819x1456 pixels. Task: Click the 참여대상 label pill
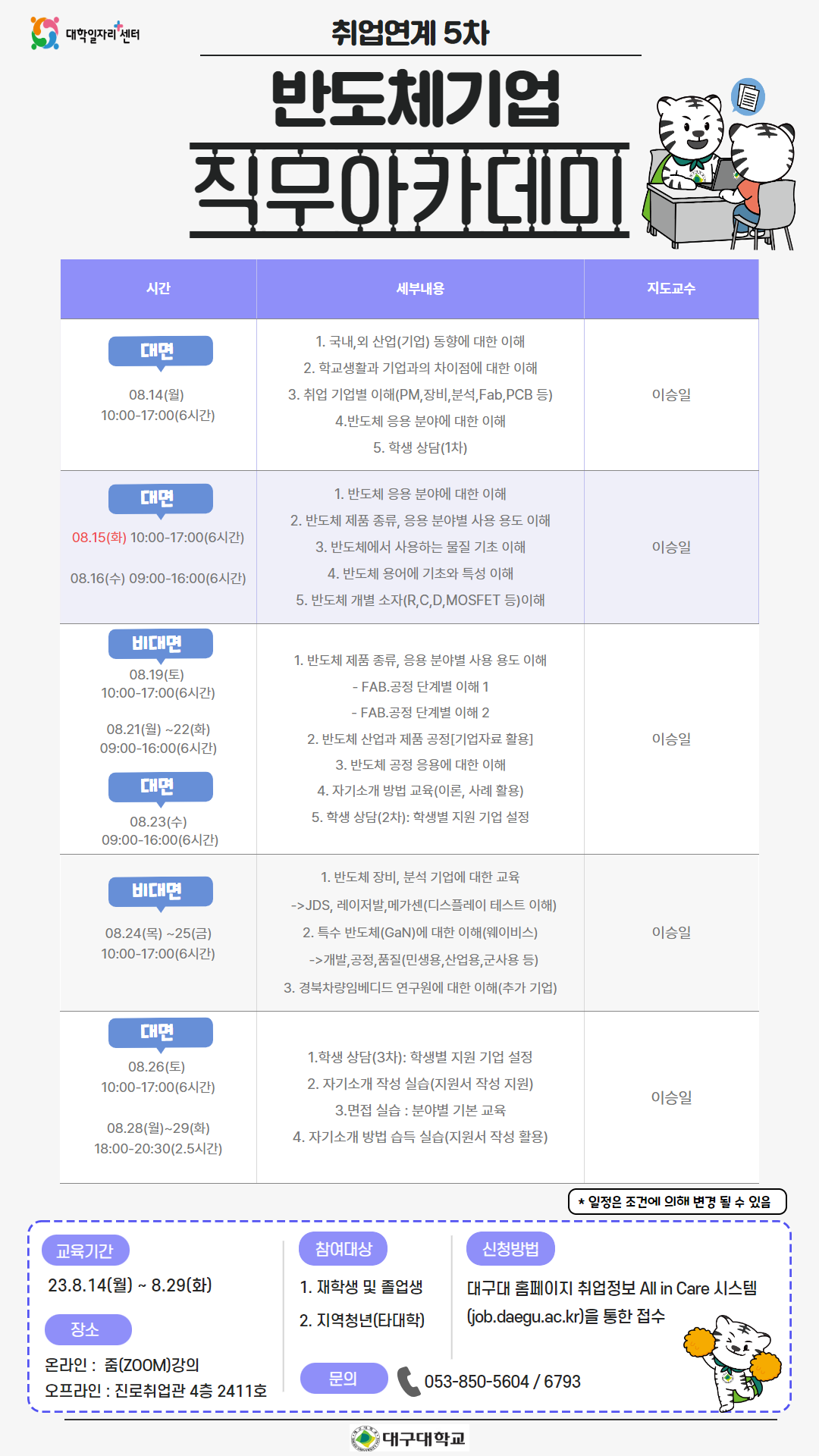344,1249
